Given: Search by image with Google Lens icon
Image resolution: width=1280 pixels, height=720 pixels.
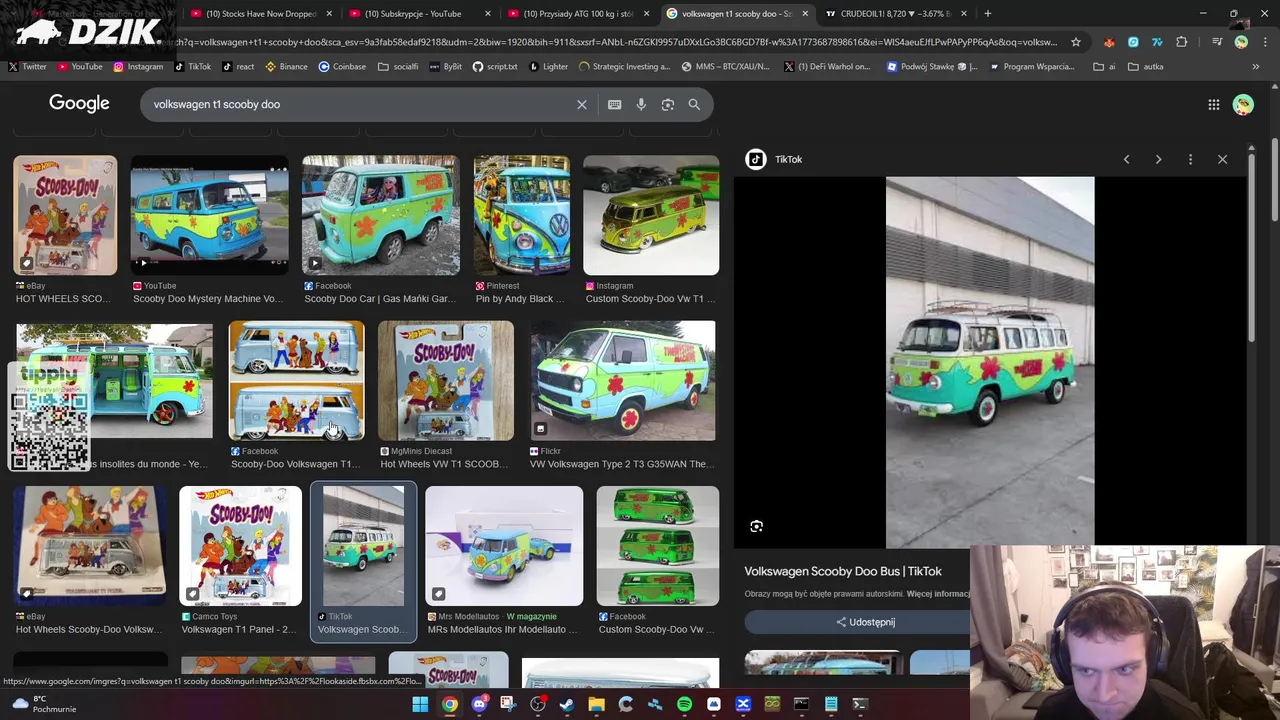Looking at the screenshot, I should pos(667,104).
